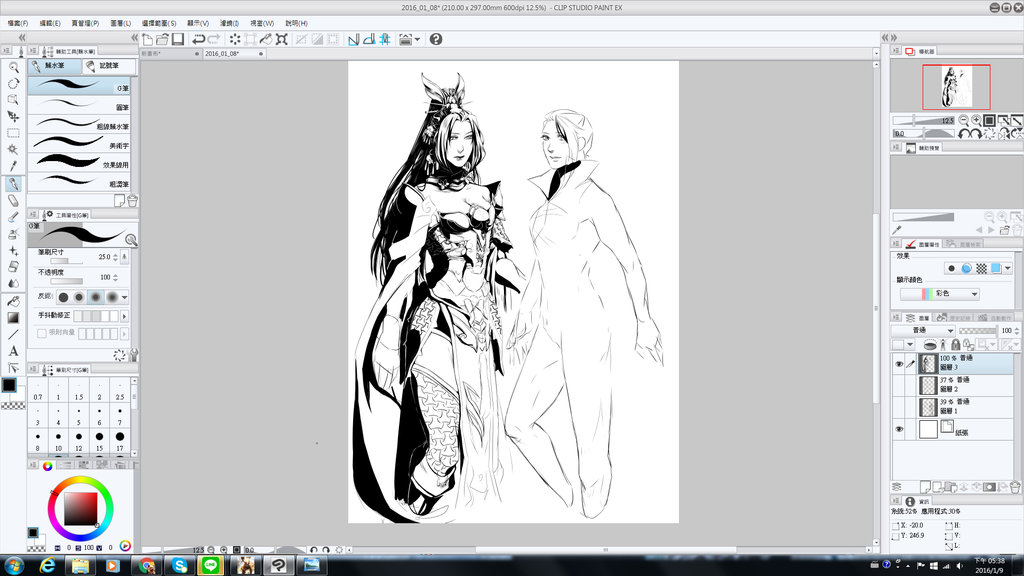The image size is (1024, 576).
Task: Select the second anti-aliasing option circle
Action: [x=79, y=297]
